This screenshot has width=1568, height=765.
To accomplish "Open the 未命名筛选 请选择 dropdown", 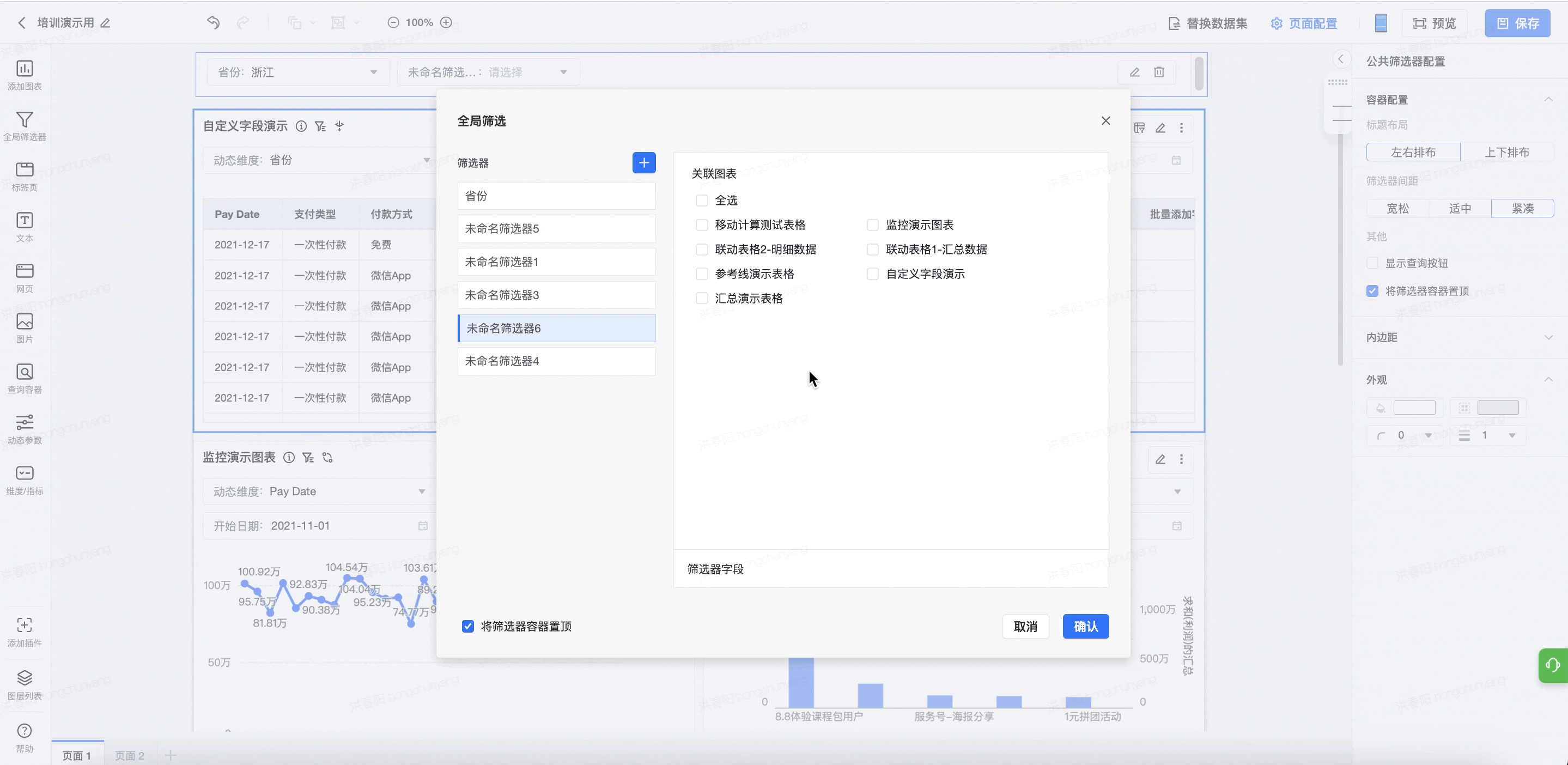I will pos(488,72).
